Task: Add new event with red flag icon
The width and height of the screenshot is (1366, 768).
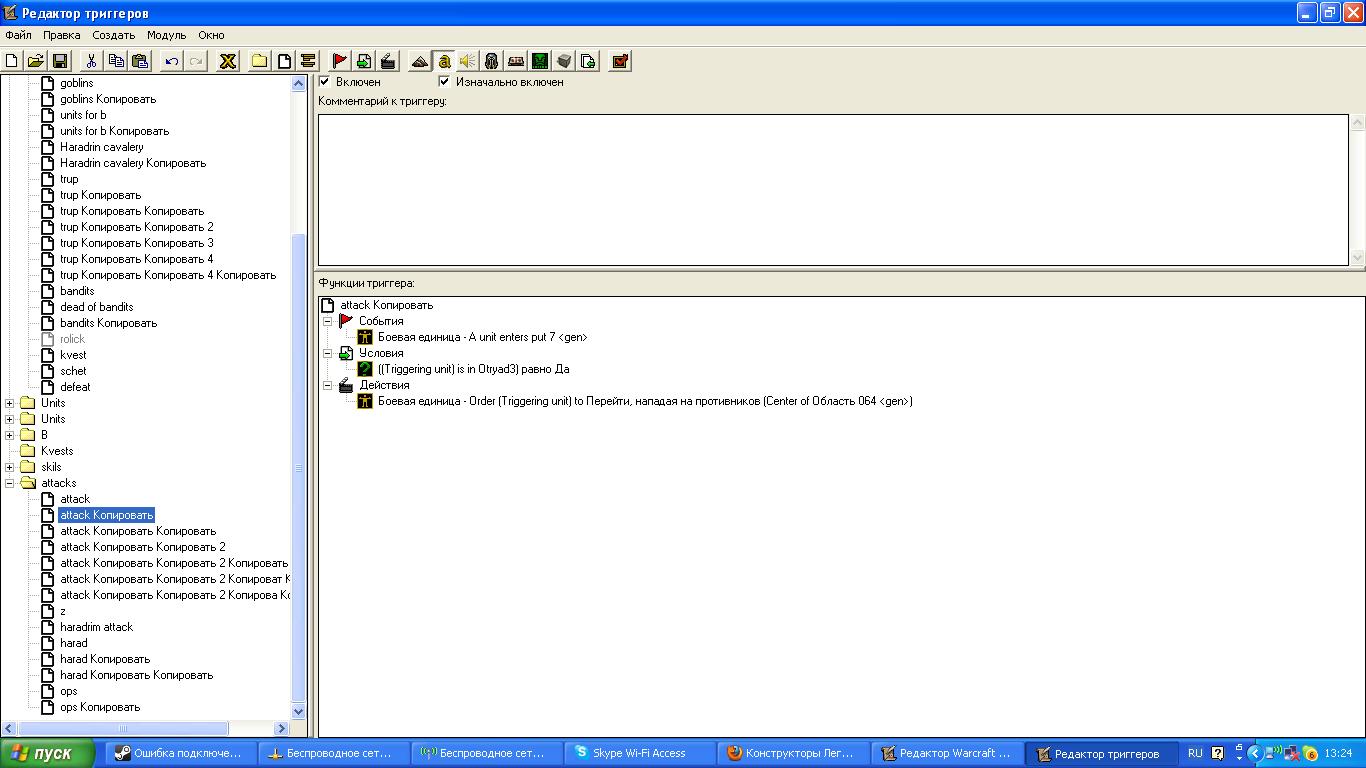Action: tap(340, 61)
